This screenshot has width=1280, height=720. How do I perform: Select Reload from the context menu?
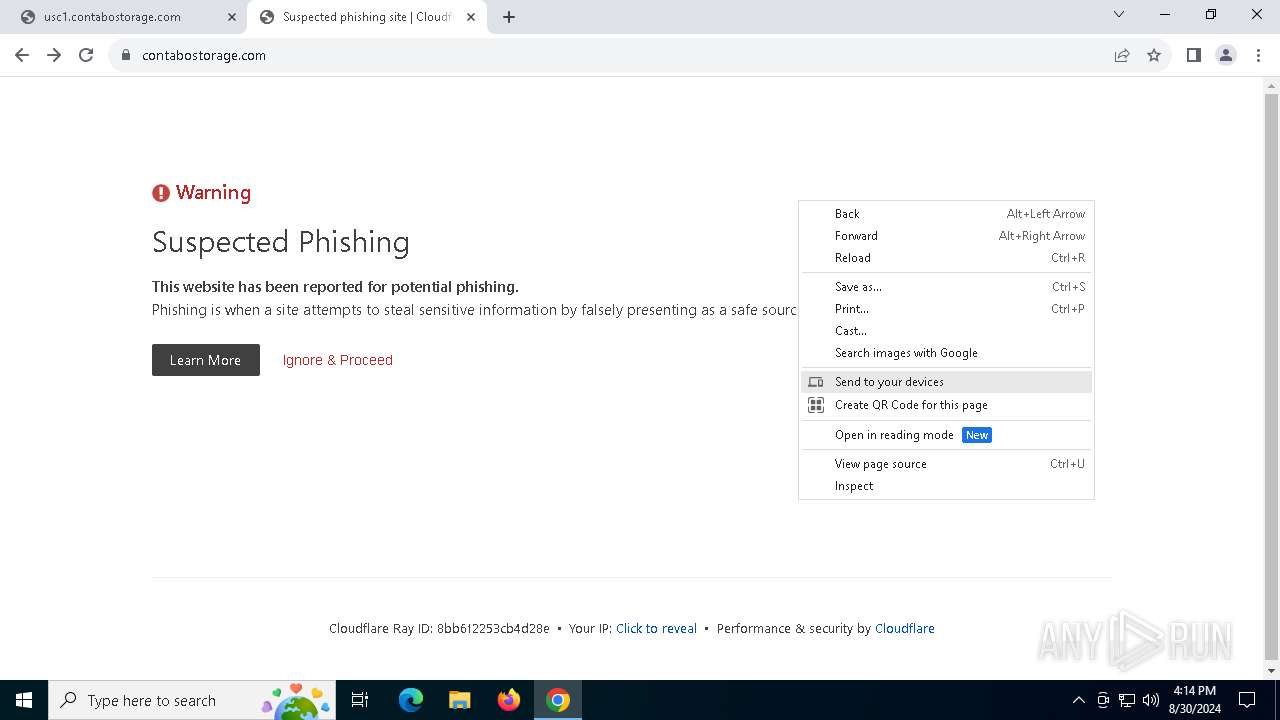tap(946, 258)
